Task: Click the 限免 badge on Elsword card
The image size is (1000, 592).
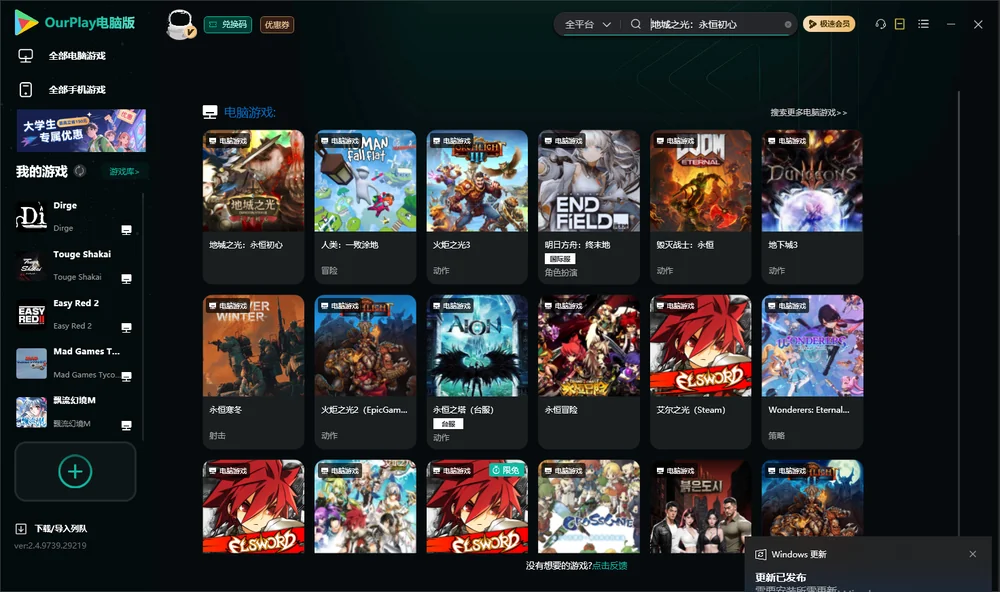Action: (508, 470)
